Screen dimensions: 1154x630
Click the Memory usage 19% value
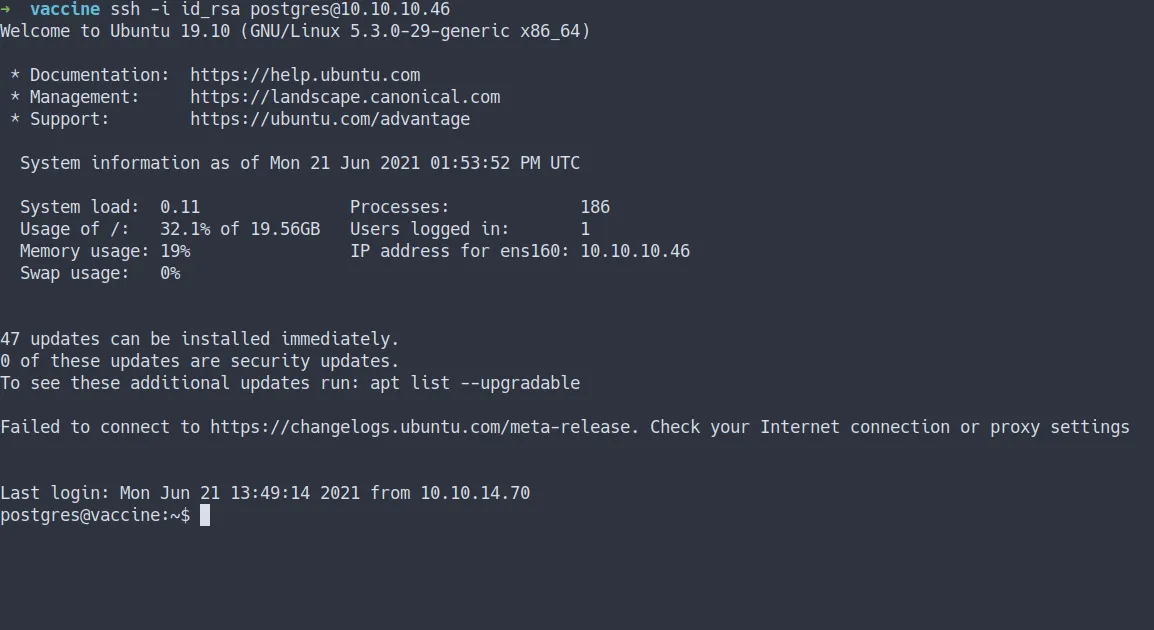click(175, 251)
